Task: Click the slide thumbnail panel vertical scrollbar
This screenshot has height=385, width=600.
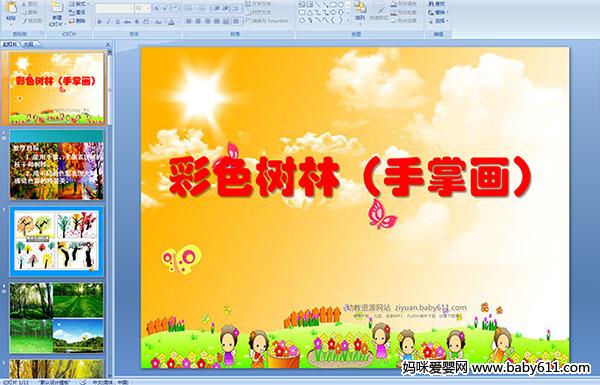Action: [x=109, y=213]
